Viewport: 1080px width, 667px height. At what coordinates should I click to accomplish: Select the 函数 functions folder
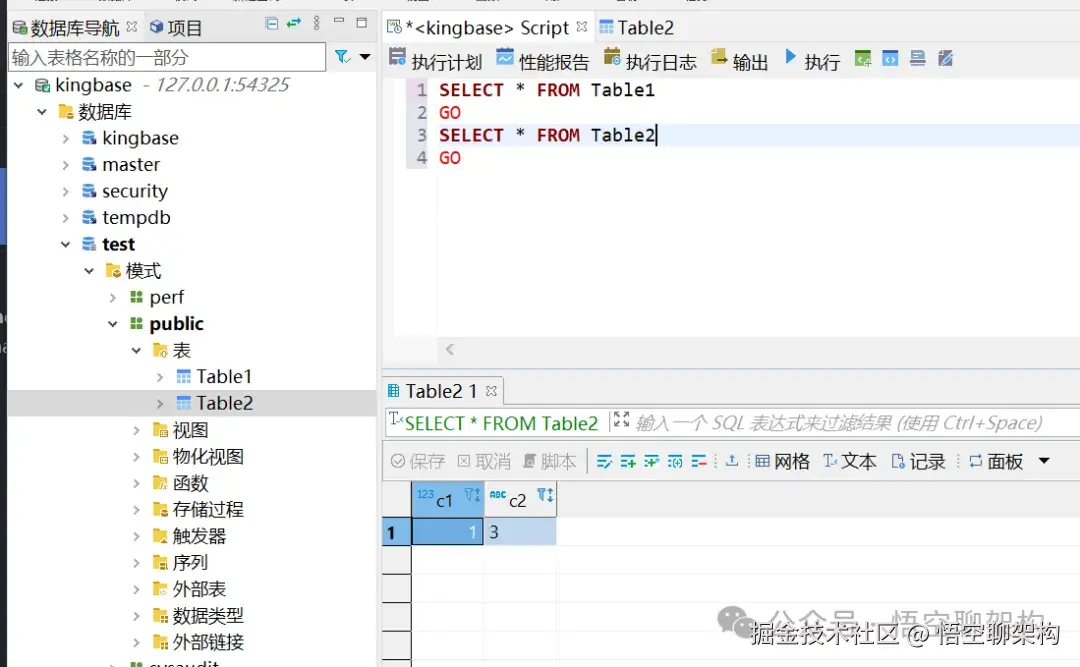(190, 483)
